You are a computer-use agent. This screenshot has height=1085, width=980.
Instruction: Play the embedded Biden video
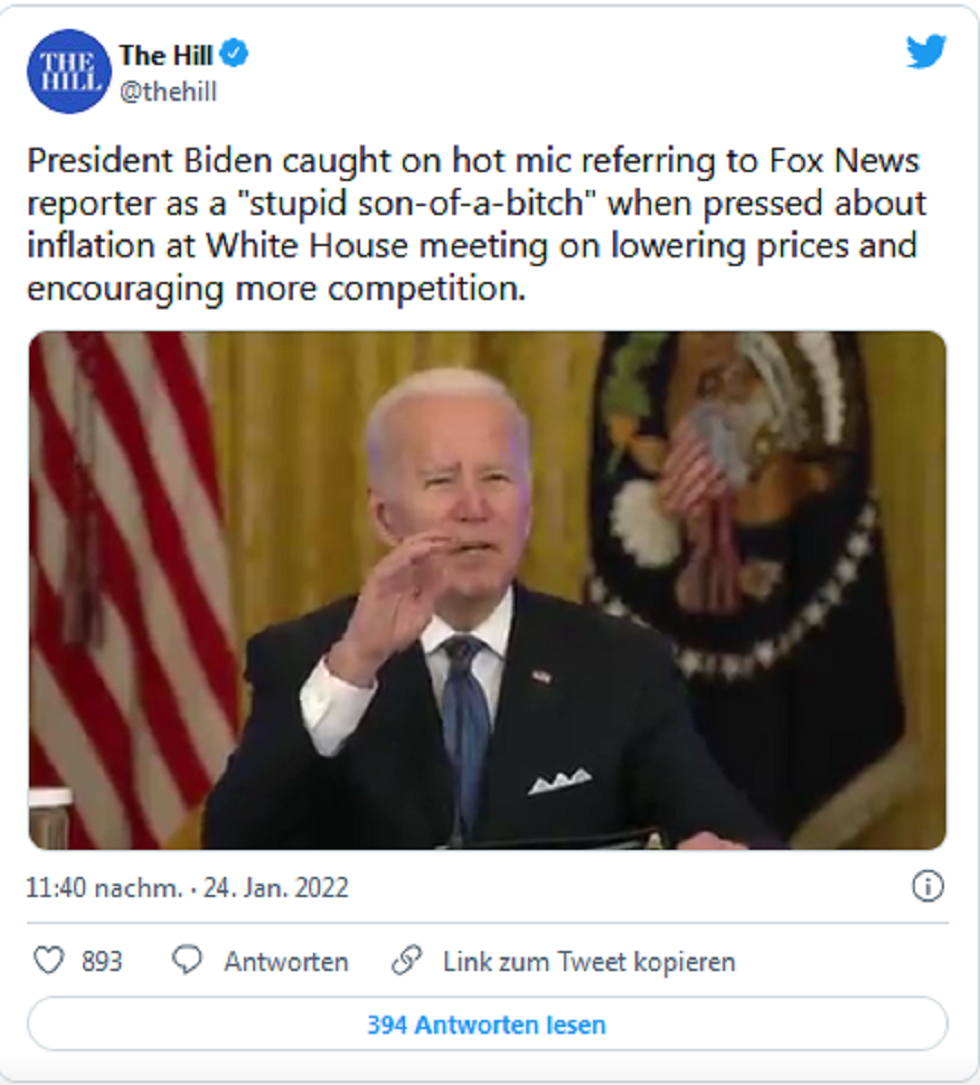pyautogui.click(x=487, y=590)
